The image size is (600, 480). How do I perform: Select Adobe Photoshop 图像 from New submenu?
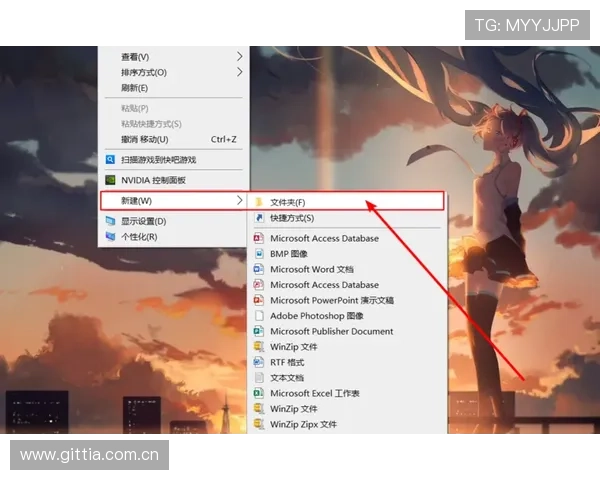[347, 316]
